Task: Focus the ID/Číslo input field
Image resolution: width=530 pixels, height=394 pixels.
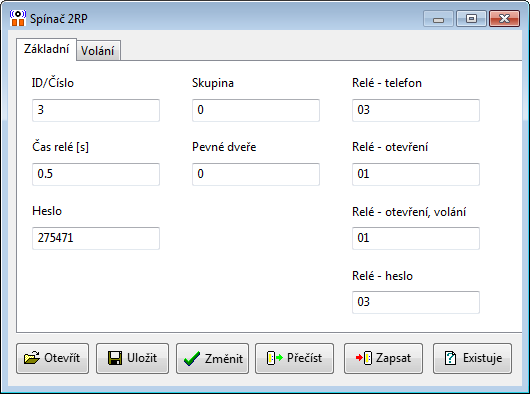Action: [96, 110]
